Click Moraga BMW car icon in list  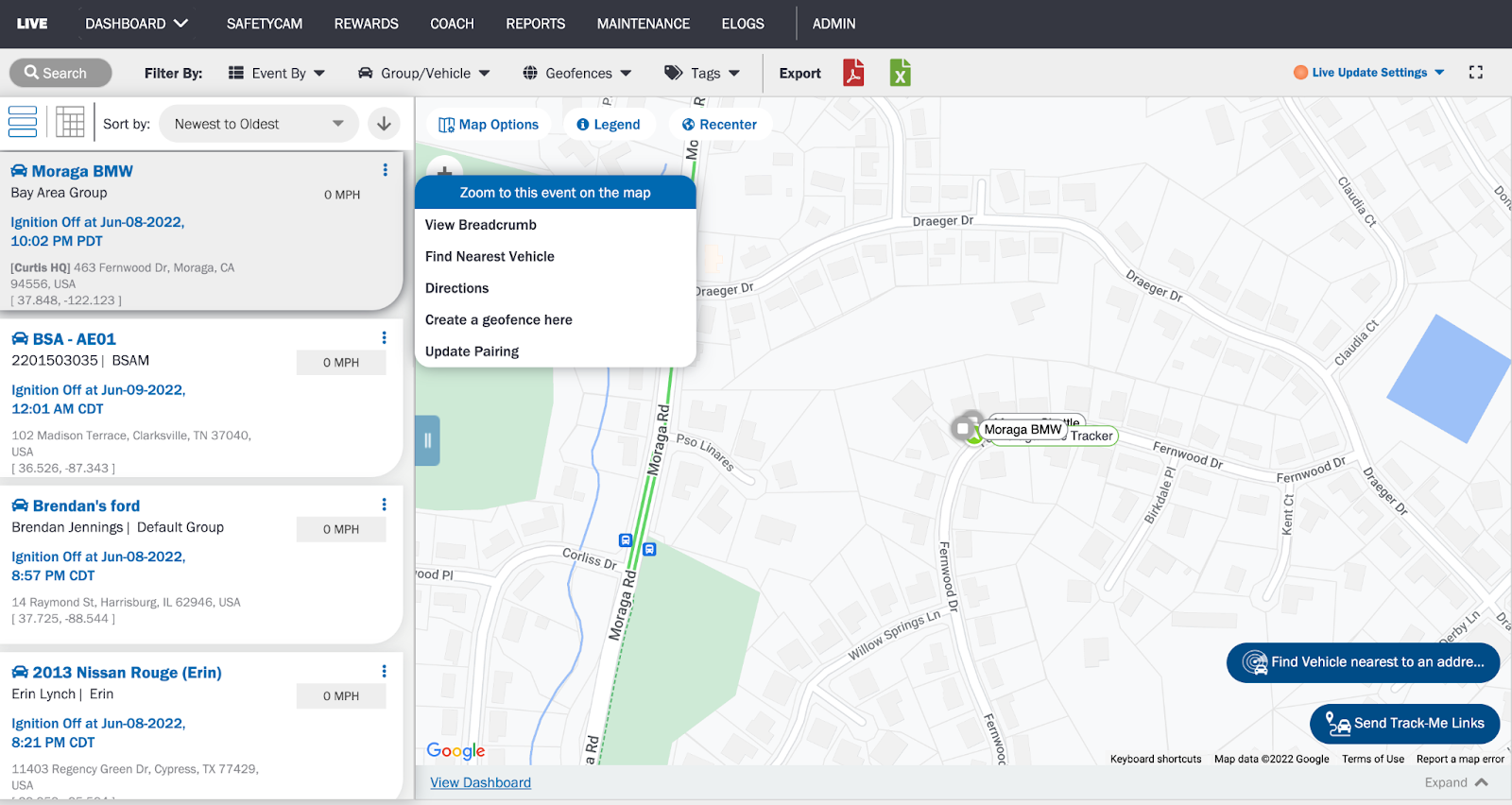(x=19, y=171)
